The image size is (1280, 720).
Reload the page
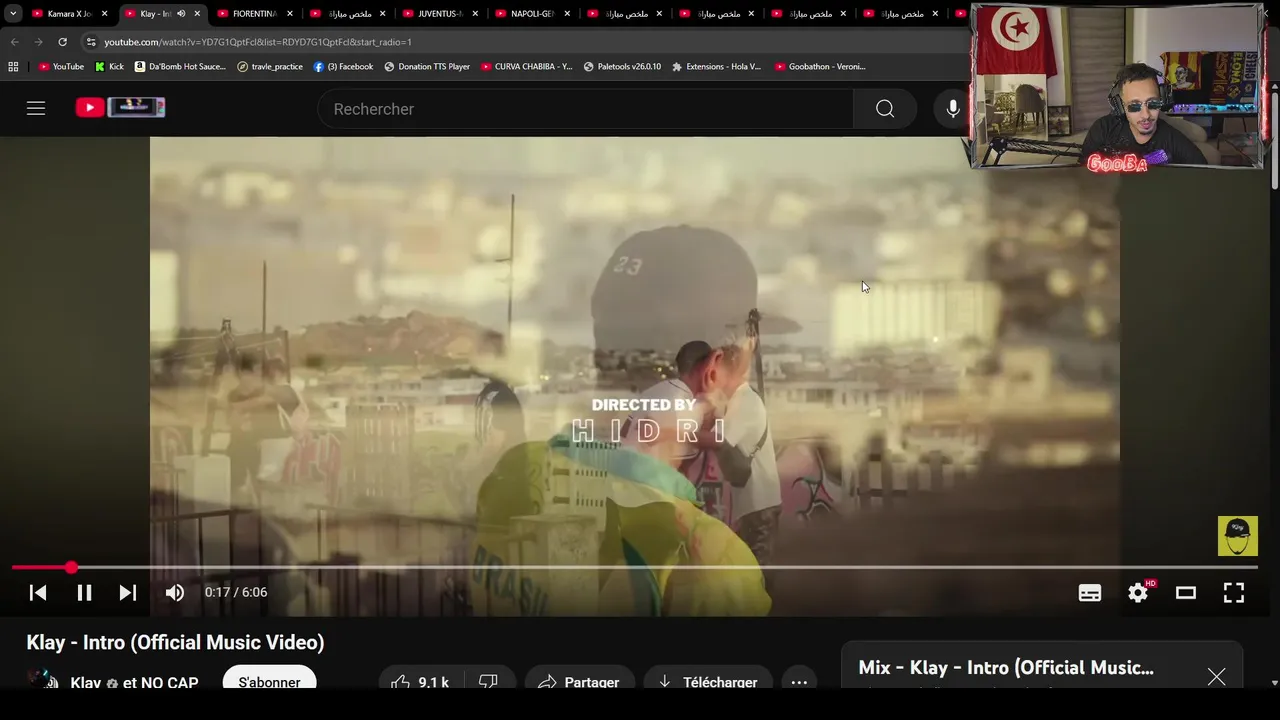coord(62,42)
